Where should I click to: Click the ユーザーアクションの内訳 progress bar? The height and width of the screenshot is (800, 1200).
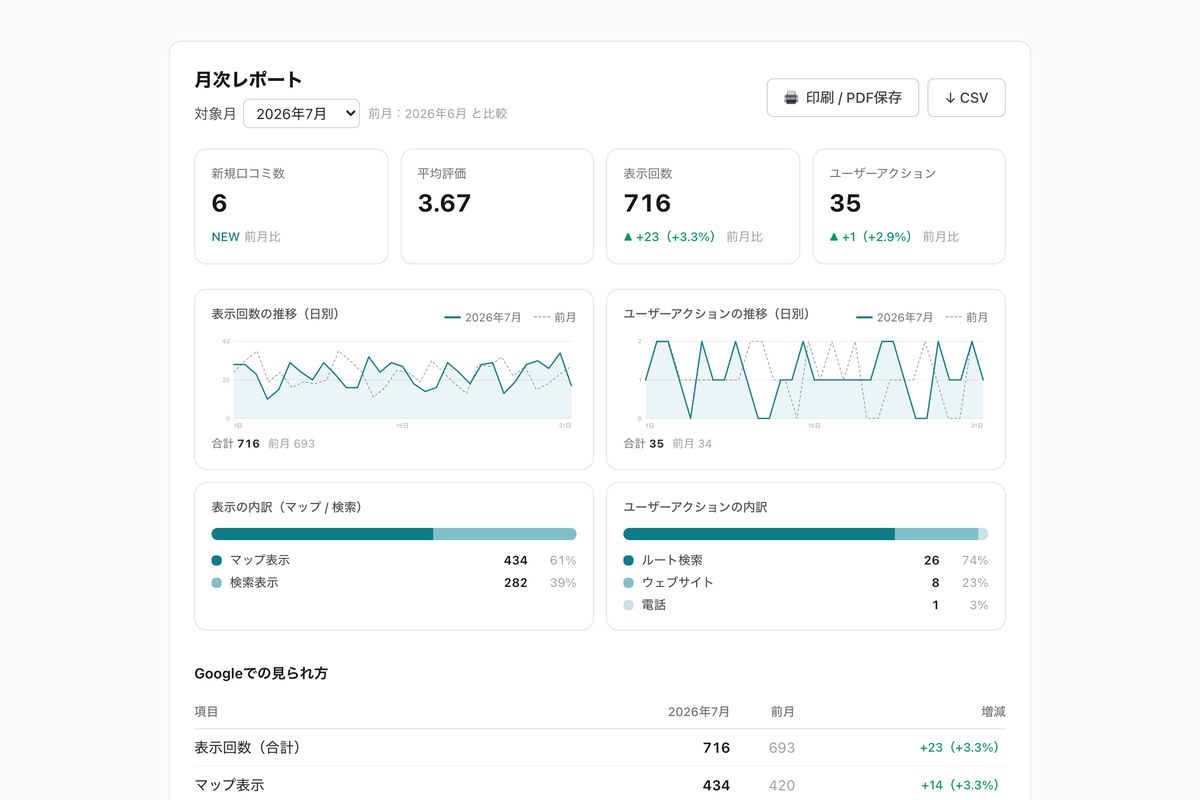click(x=806, y=534)
